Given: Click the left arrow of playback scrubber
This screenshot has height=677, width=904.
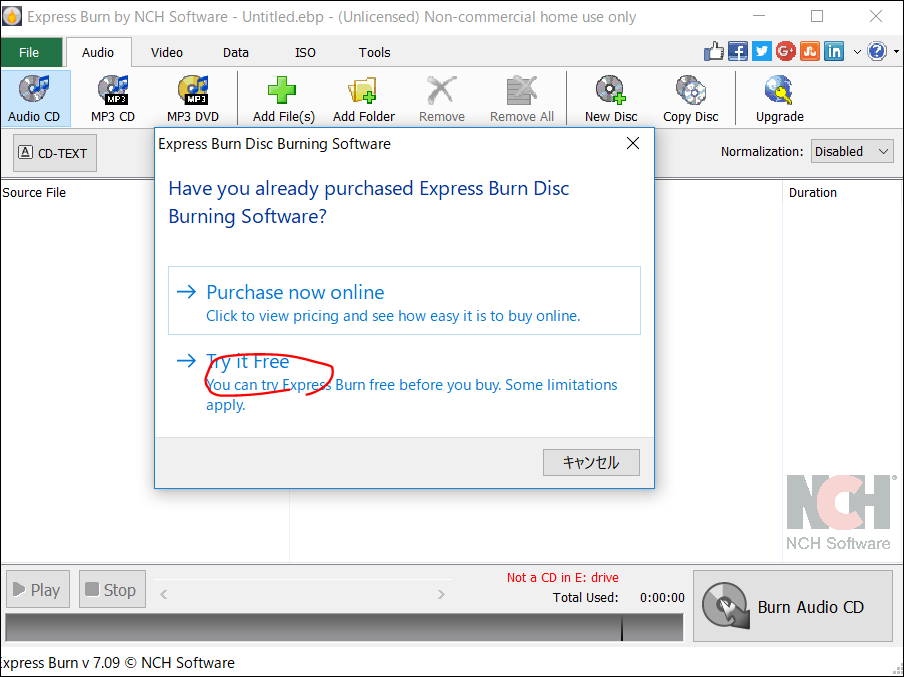Looking at the screenshot, I should [164, 594].
